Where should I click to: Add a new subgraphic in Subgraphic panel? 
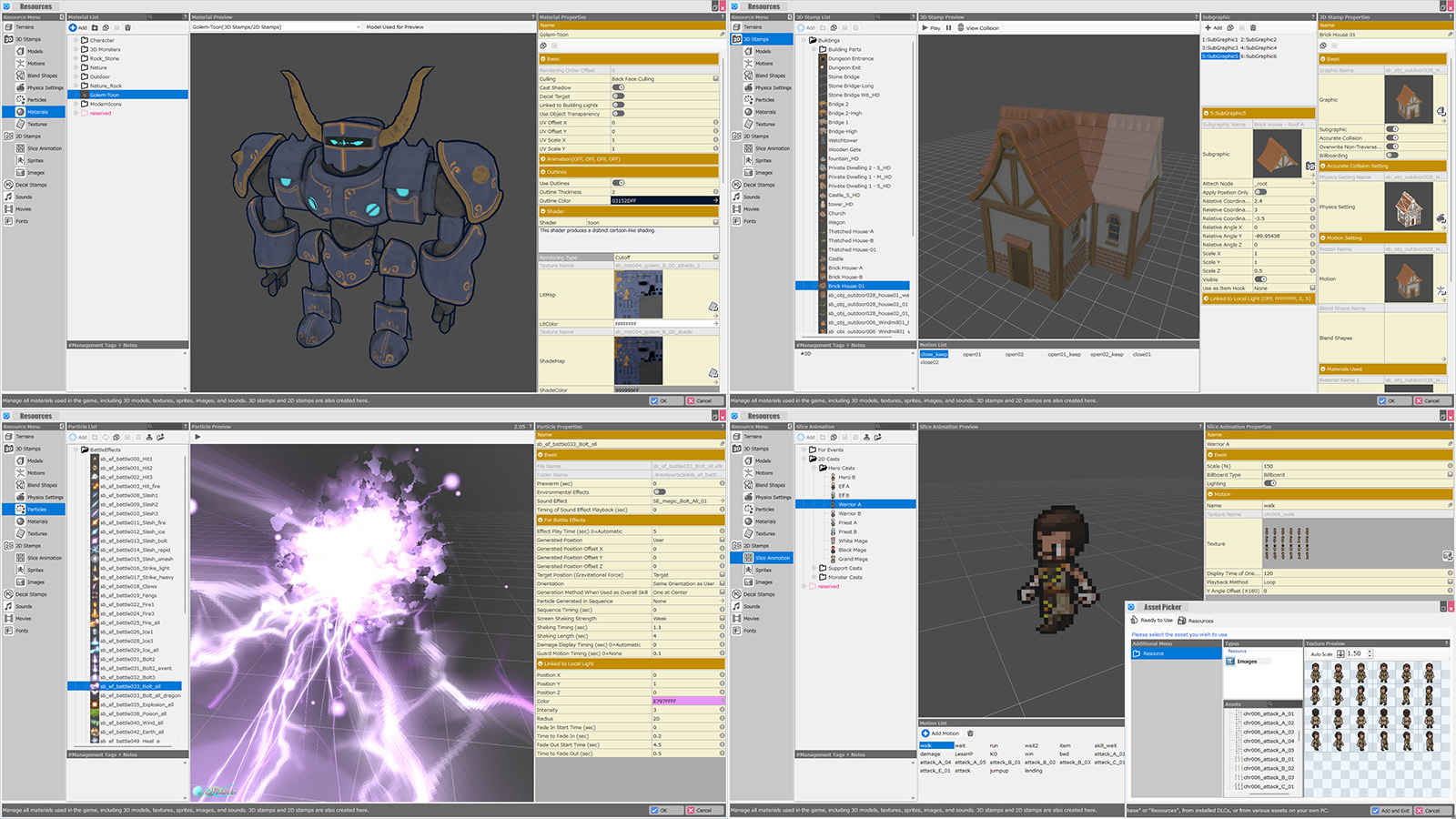tap(1213, 27)
